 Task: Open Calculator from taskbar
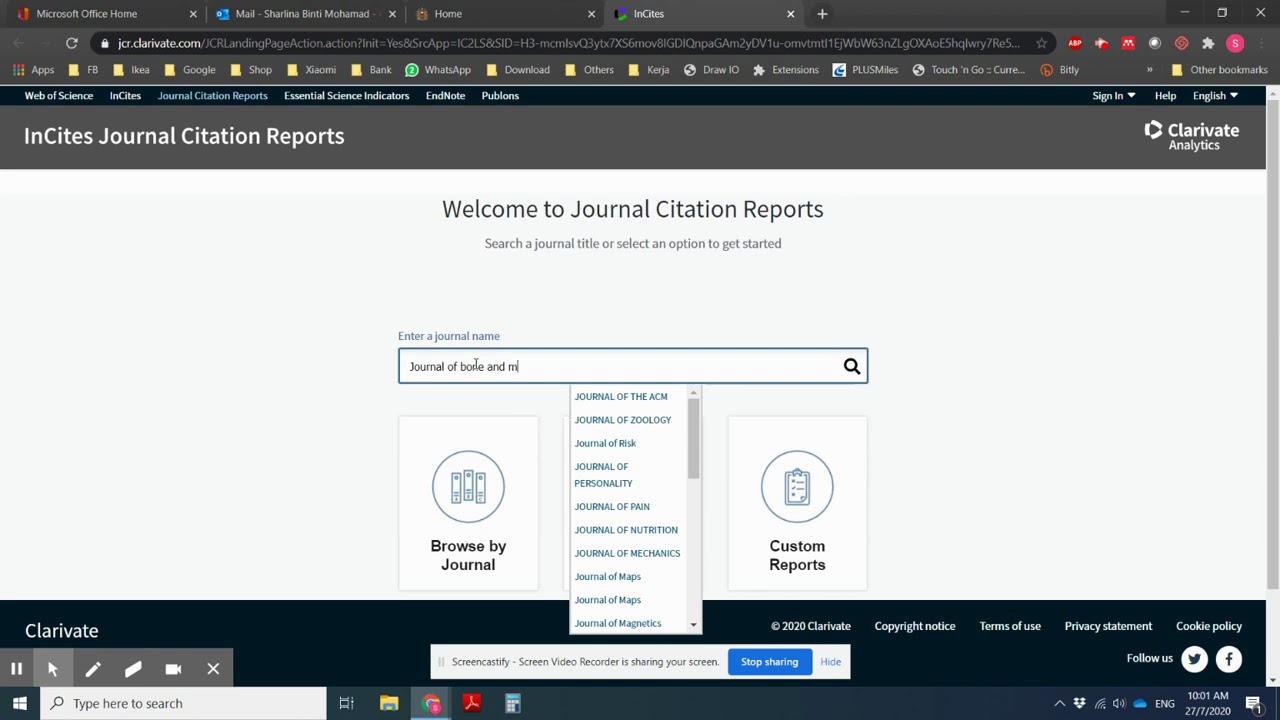512,703
